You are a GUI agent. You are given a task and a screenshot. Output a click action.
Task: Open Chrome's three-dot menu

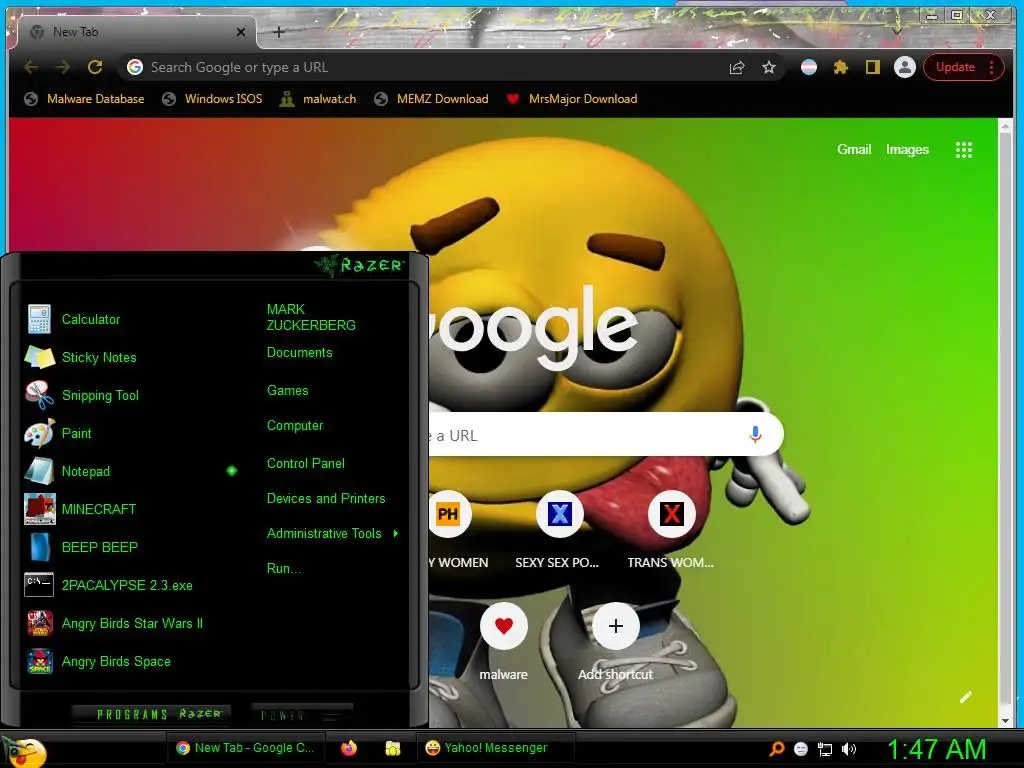tap(991, 67)
